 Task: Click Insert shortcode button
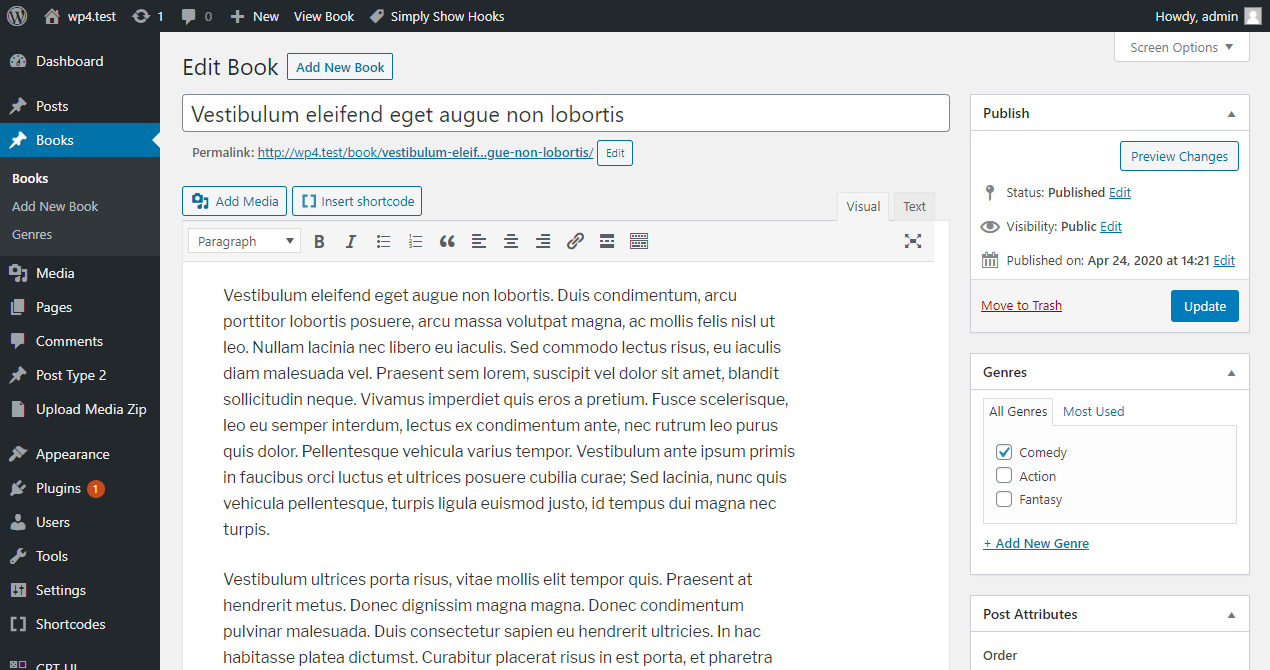pyautogui.click(x=357, y=201)
